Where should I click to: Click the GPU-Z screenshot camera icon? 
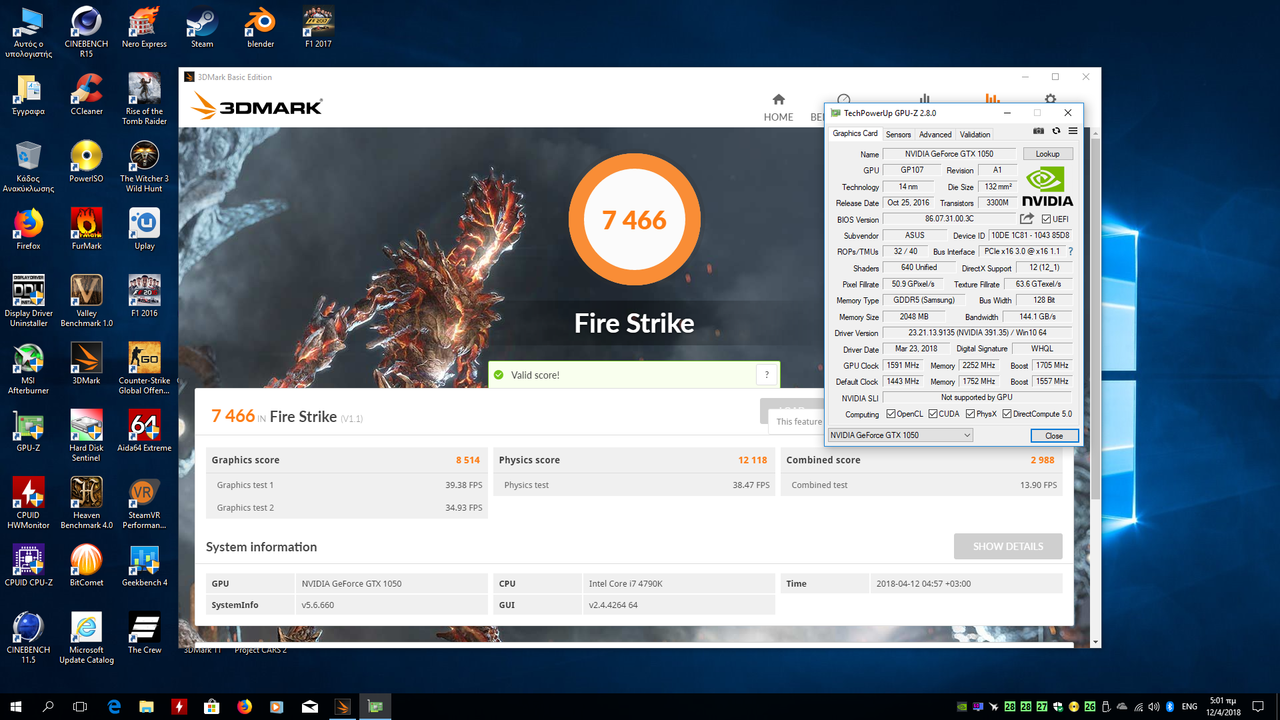point(1039,131)
